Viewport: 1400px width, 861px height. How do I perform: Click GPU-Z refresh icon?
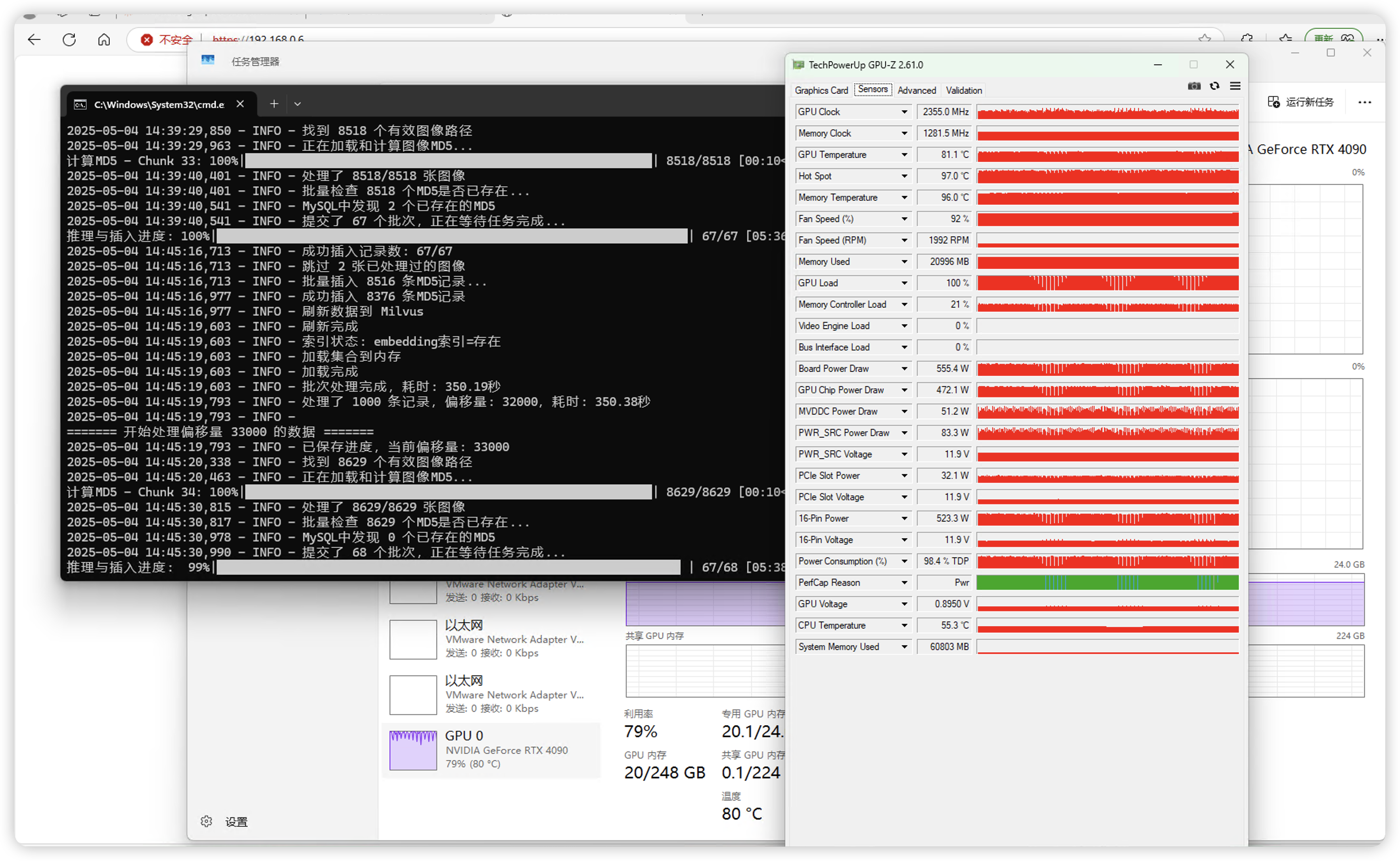coord(1214,86)
